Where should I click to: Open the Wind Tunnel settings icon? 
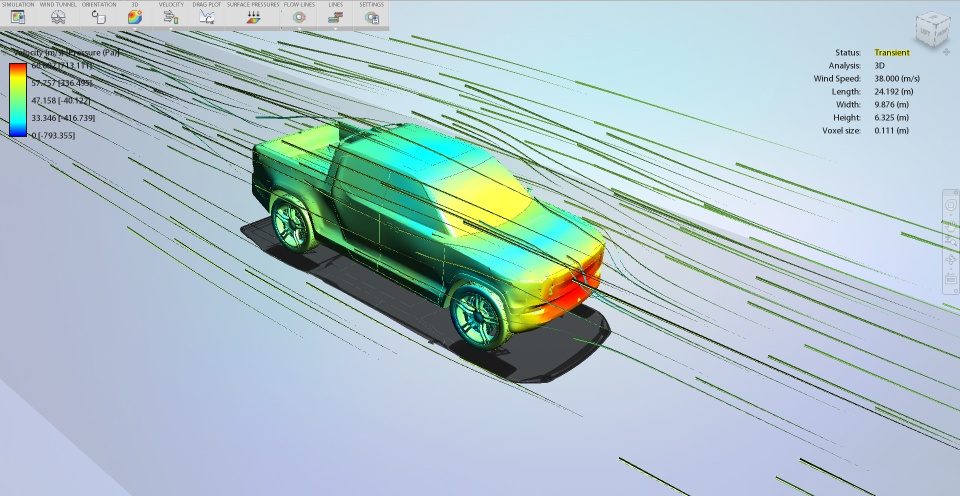pos(58,17)
